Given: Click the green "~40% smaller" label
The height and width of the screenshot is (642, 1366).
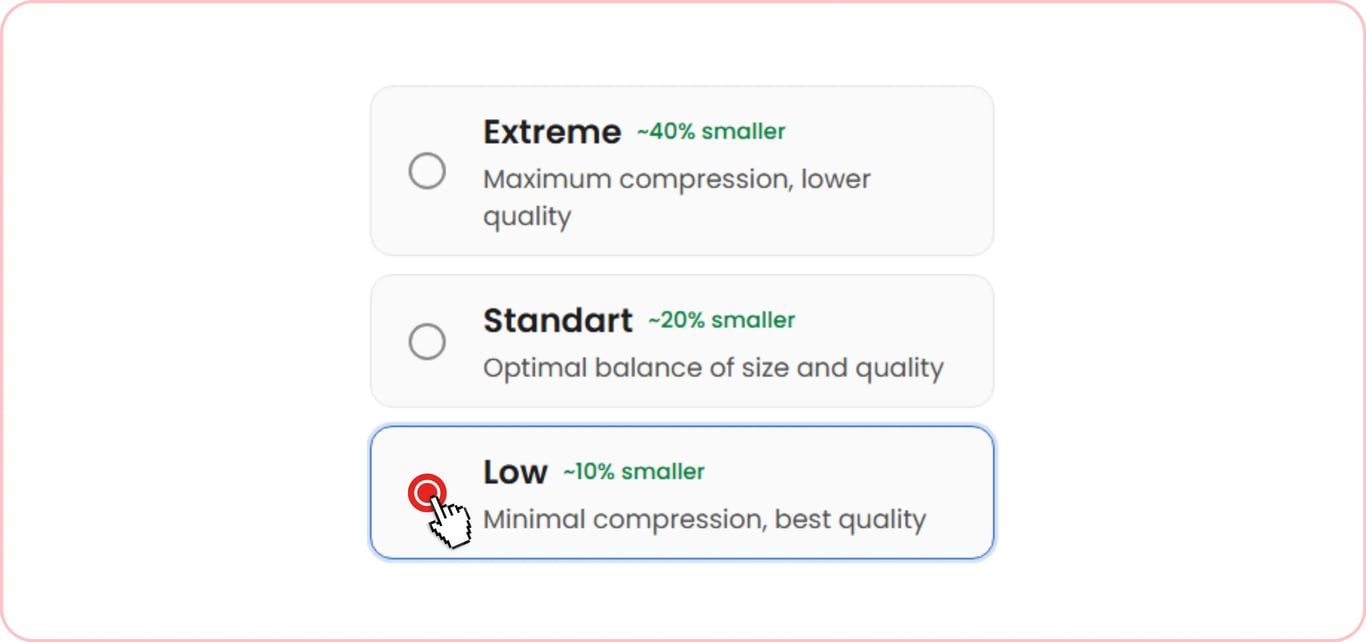Looking at the screenshot, I should pos(711,131).
